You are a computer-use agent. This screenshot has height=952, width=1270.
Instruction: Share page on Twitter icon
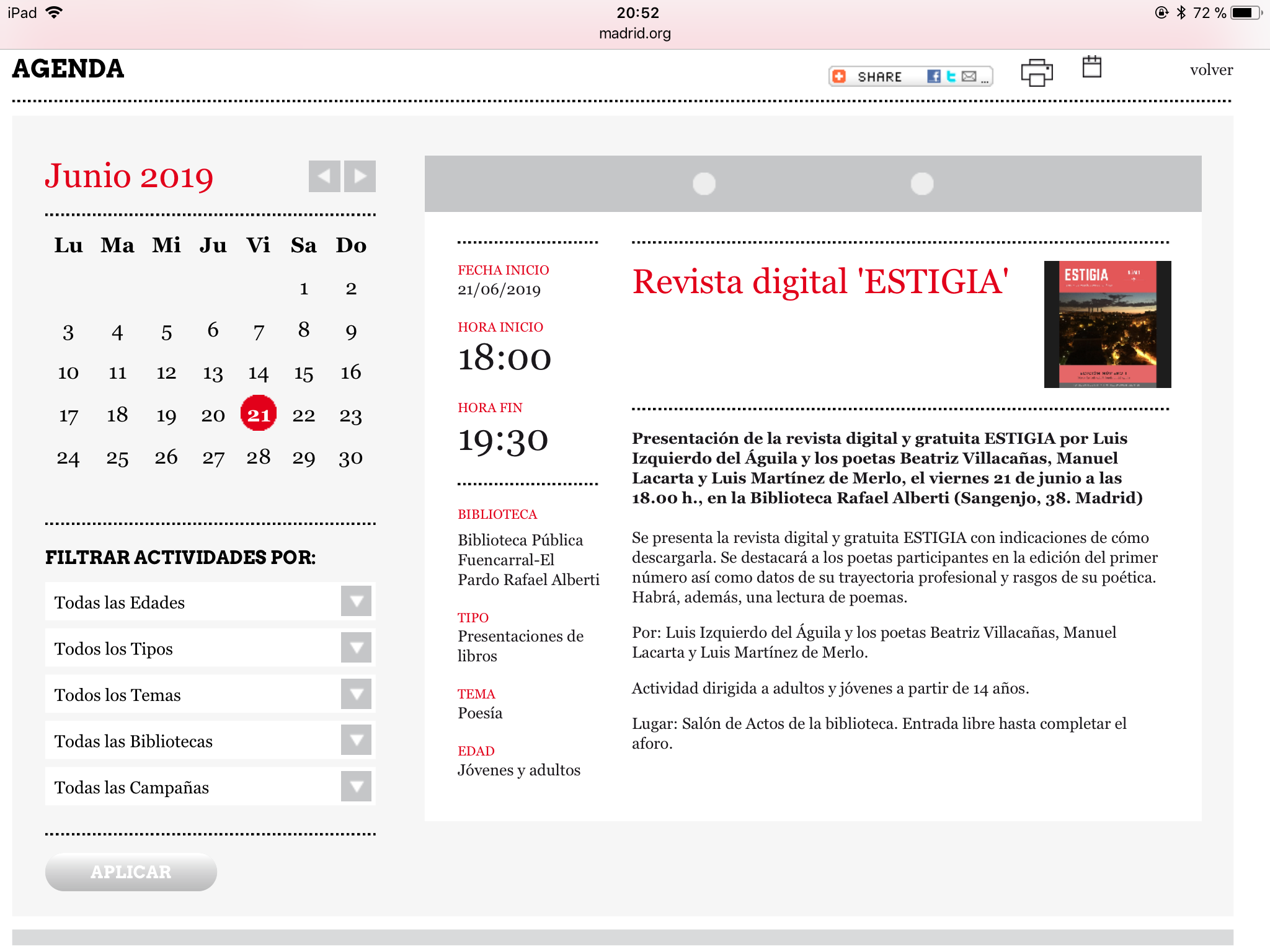pos(951,76)
